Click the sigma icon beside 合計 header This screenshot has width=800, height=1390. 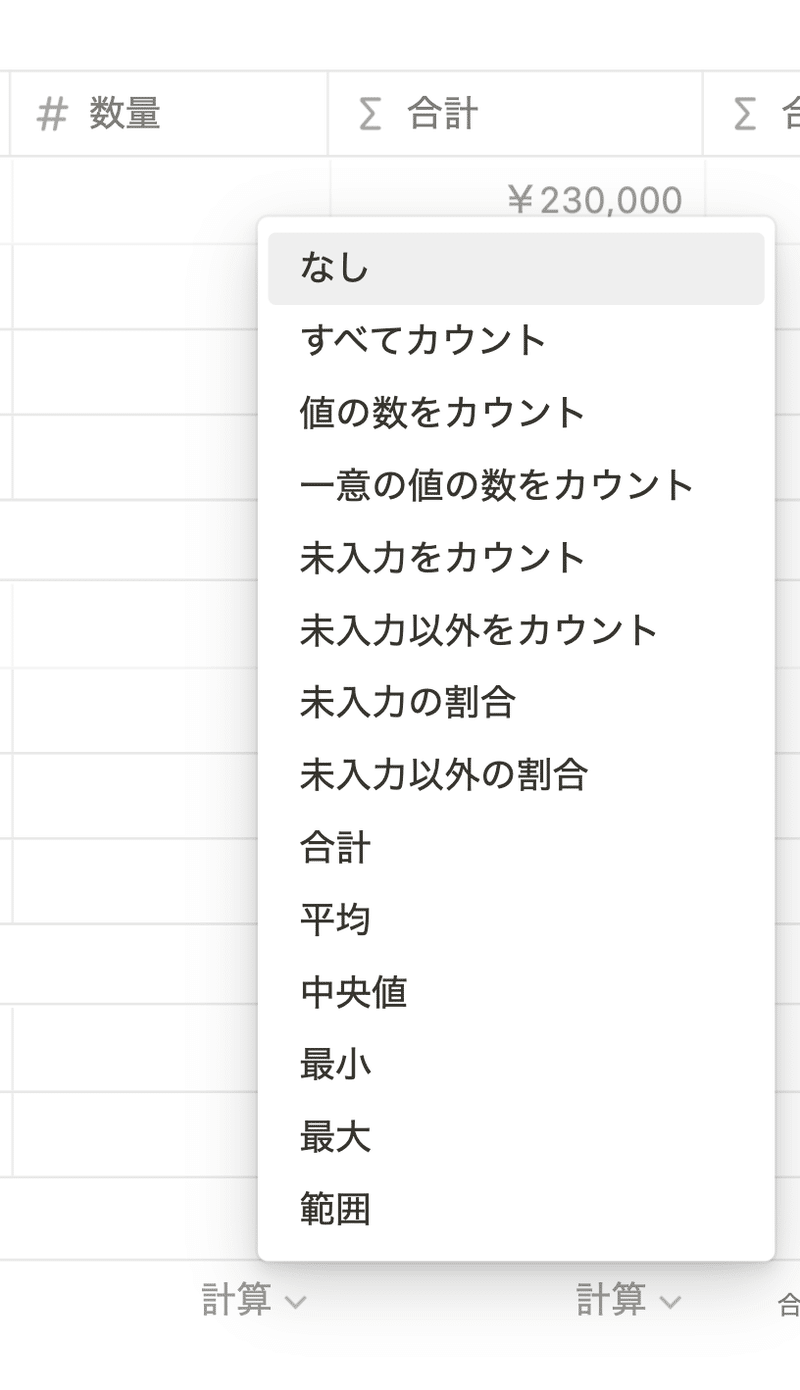370,114
